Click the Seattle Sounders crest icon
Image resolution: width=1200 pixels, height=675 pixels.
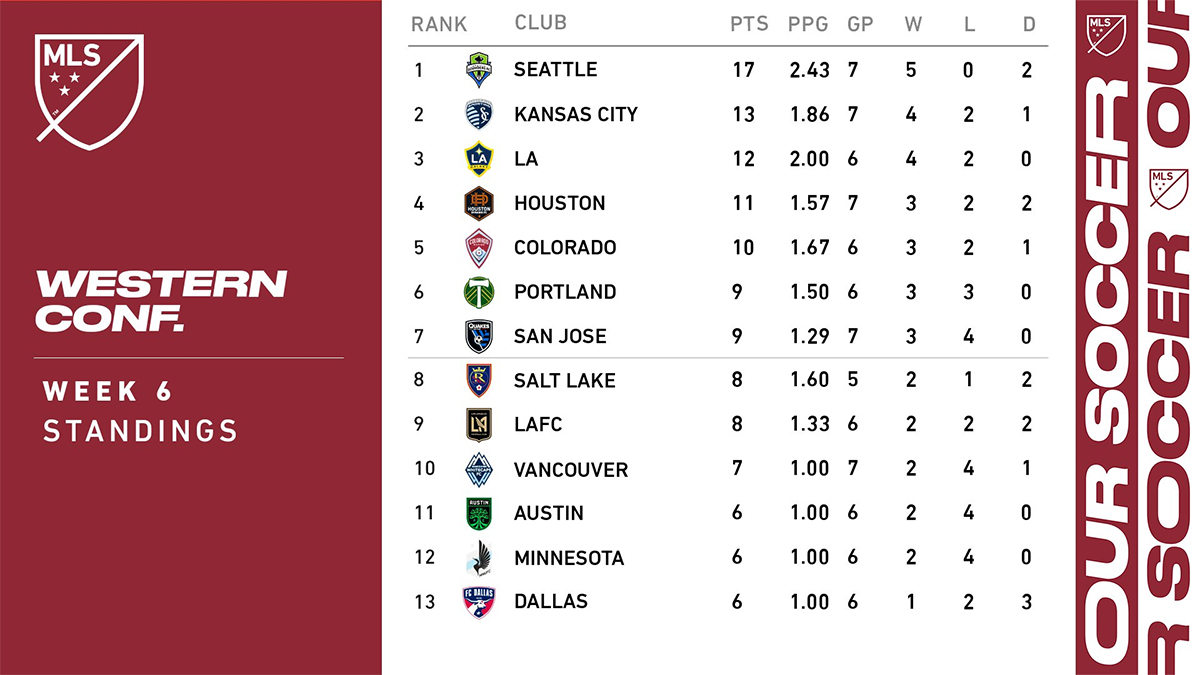tap(479, 70)
